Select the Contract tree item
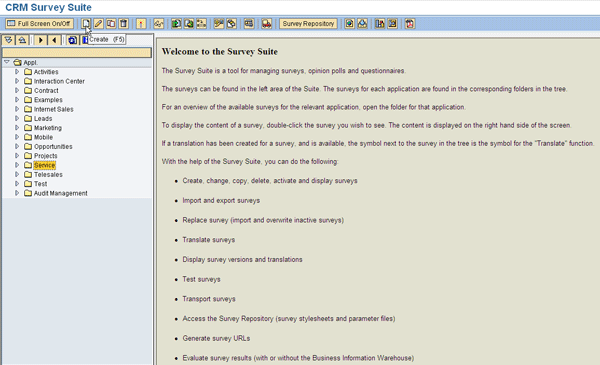 [x=46, y=91]
